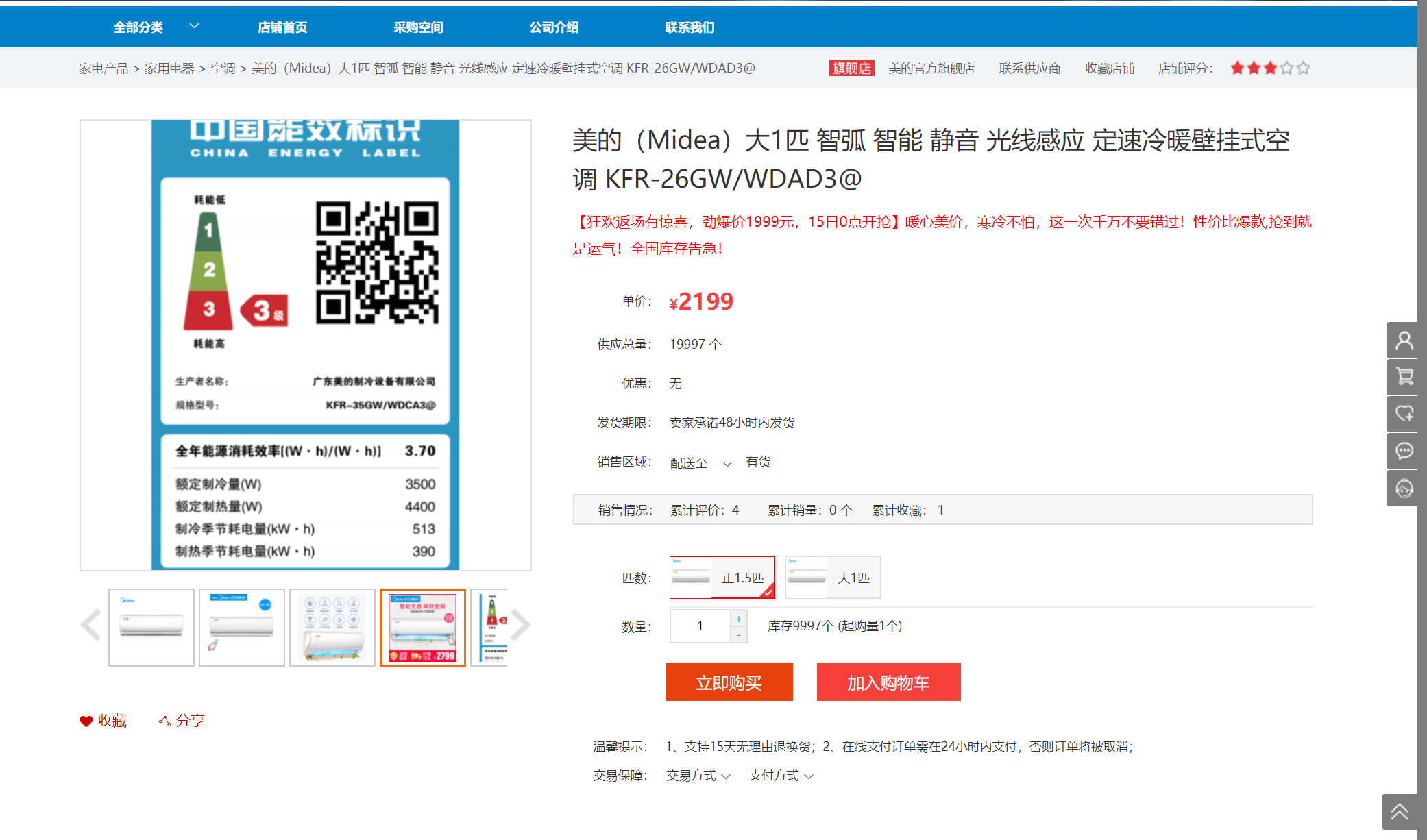Click the store rating stars
This screenshot has width=1427, height=840.
(1269, 68)
